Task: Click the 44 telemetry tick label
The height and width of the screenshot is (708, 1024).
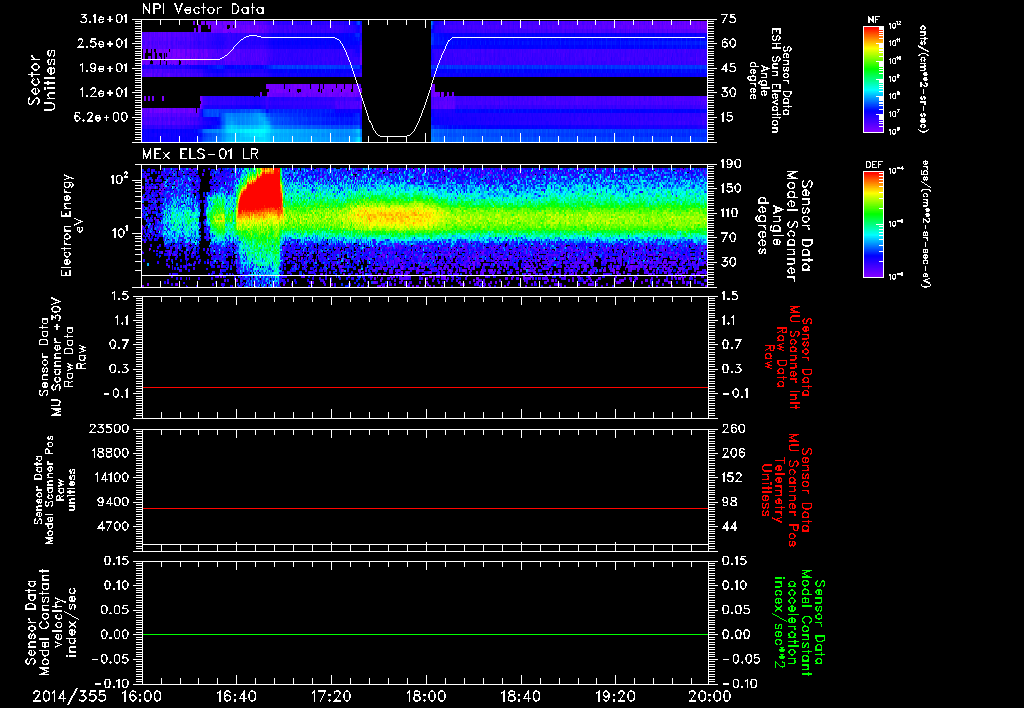Action: click(x=729, y=526)
